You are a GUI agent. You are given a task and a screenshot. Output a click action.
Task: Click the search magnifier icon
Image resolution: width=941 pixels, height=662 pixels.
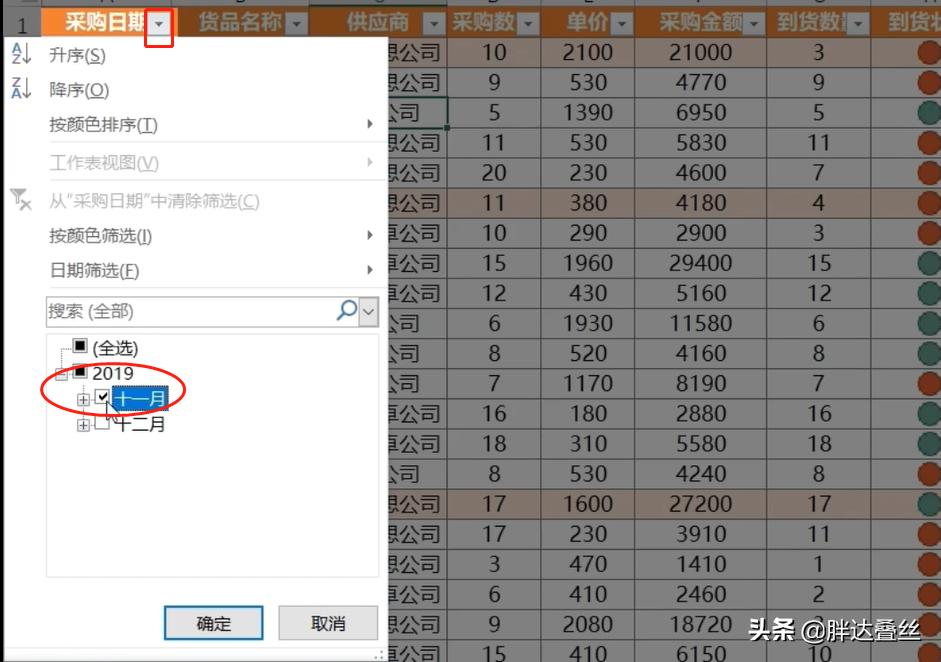click(347, 311)
